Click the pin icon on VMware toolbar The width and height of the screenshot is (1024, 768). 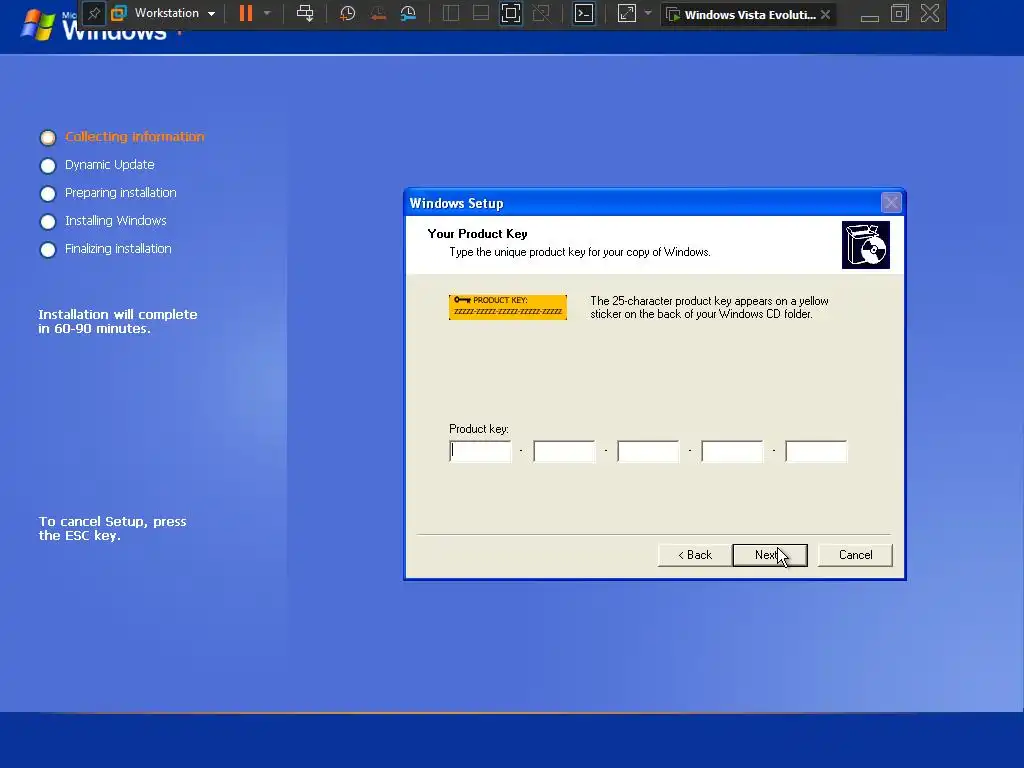click(94, 13)
